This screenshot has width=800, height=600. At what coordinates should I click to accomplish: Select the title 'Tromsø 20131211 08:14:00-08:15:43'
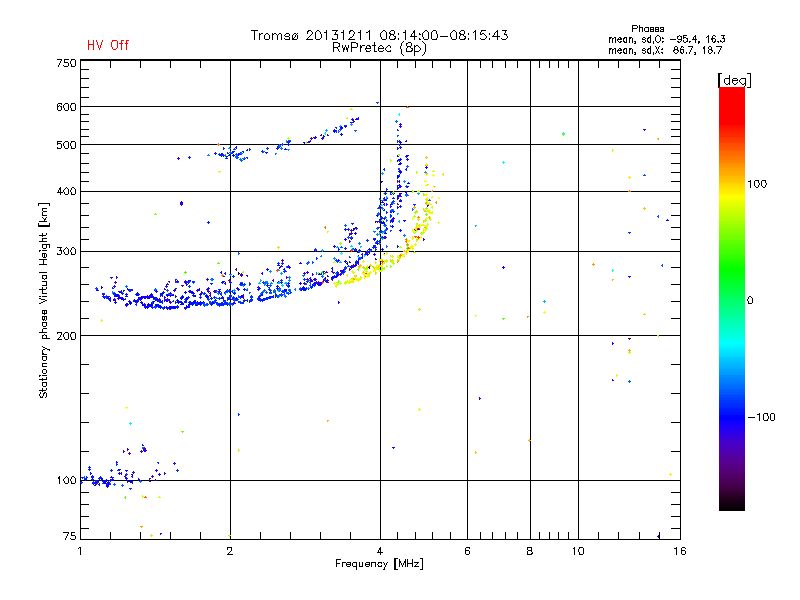pyautogui.click(x=379, y=35)
